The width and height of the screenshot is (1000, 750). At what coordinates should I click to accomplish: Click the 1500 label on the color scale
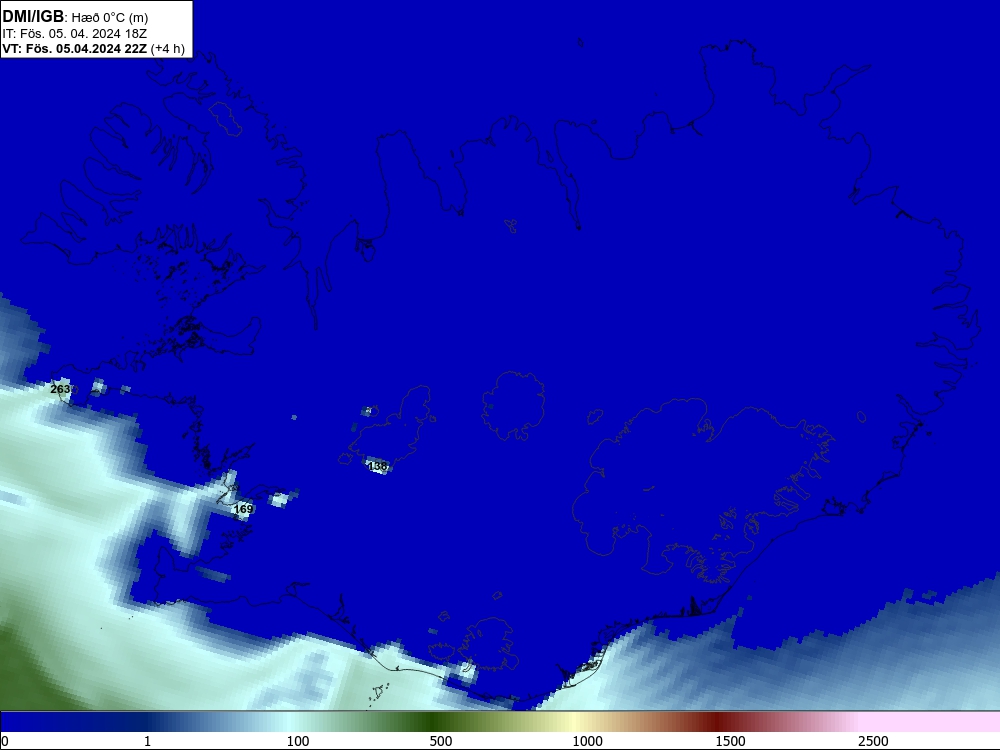pyautogui.click(x=730, y=741)
